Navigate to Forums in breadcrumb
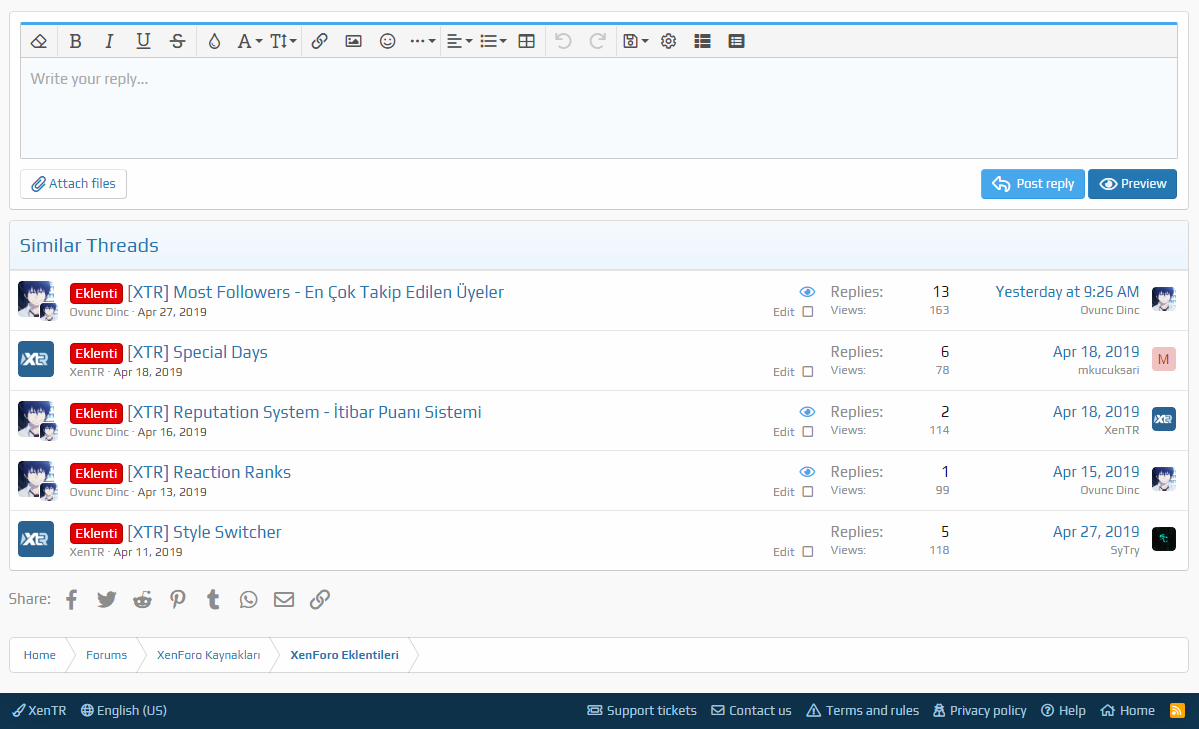 pos(106,655)
